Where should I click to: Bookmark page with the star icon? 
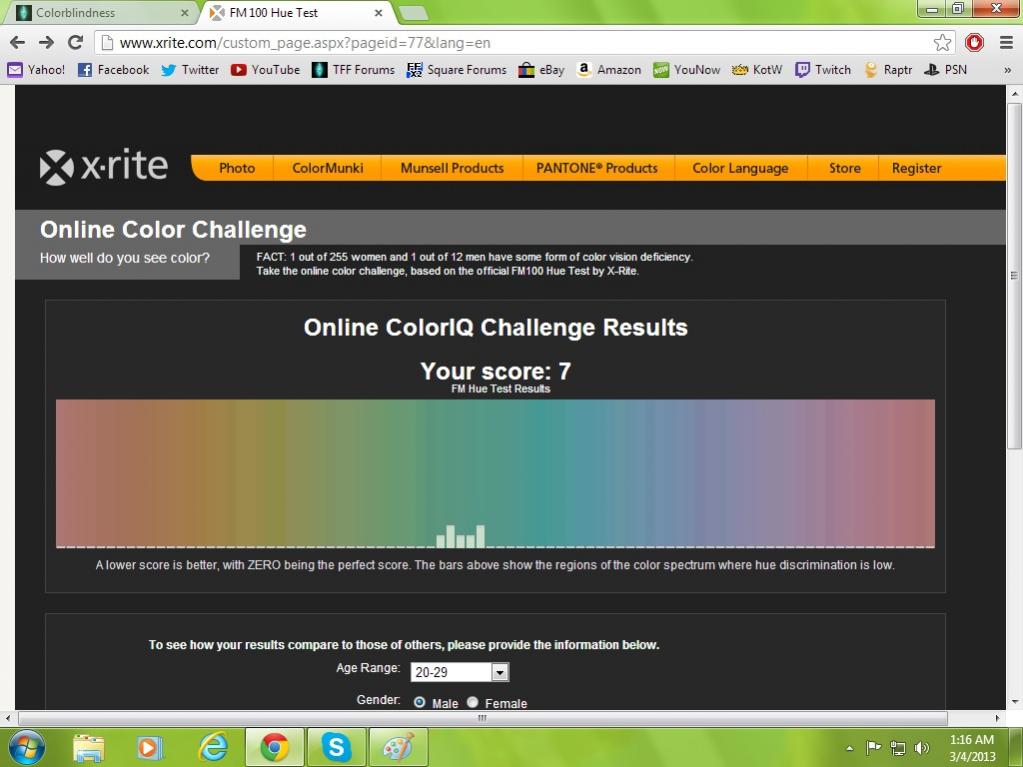pos(942,43)
